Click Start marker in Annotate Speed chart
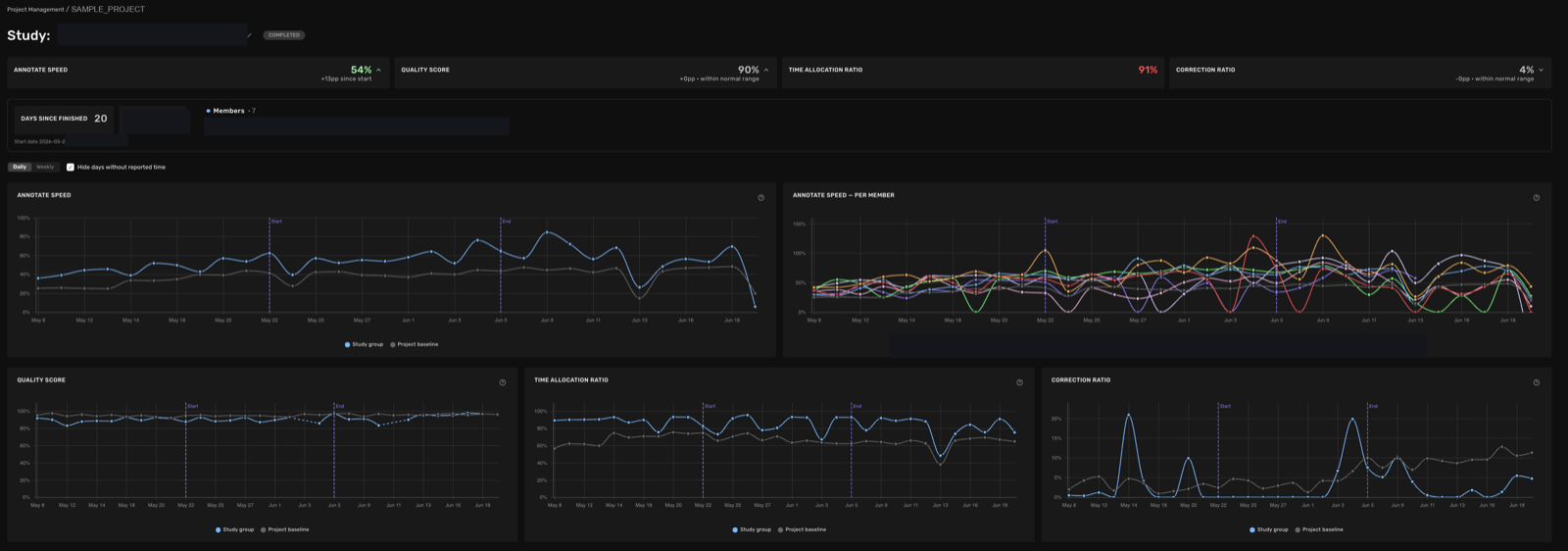Image resolution: width=1568 pixels, height=551 pixels. (x=276, y=222)
